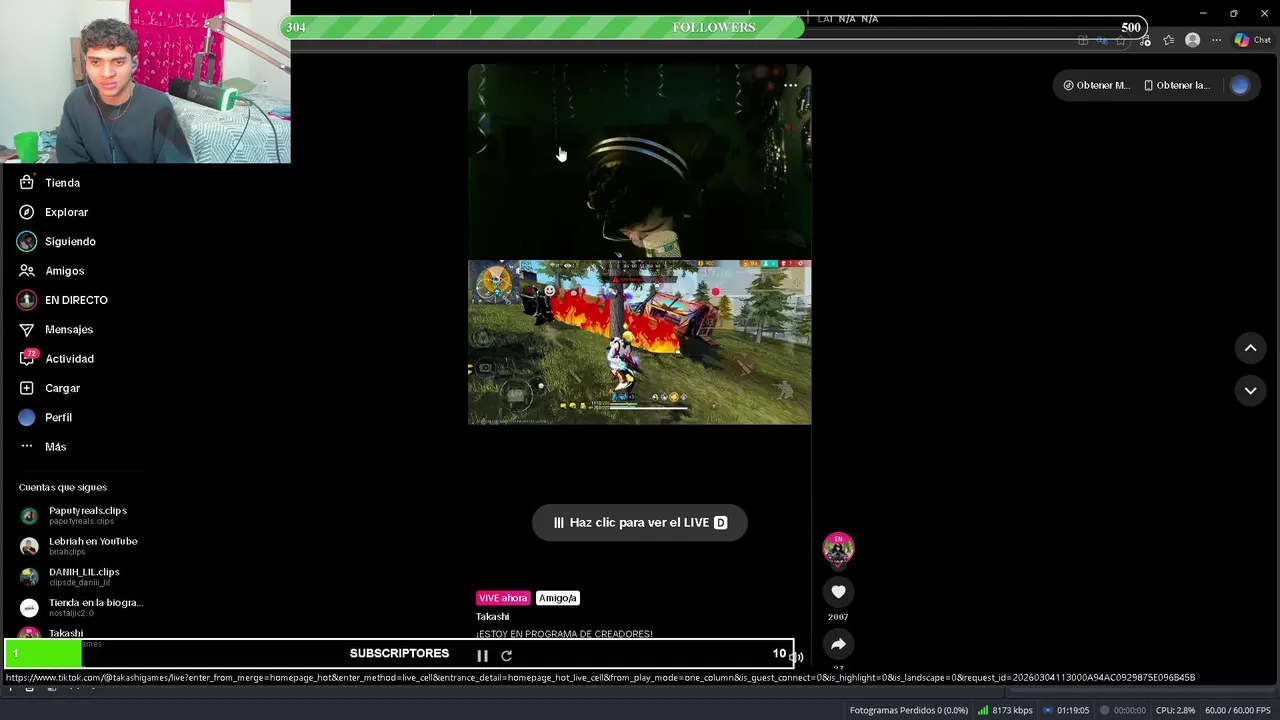1280x720 pixels.
Task: Click the Fotogramas Perdidos status text
Action: point(909,710)
